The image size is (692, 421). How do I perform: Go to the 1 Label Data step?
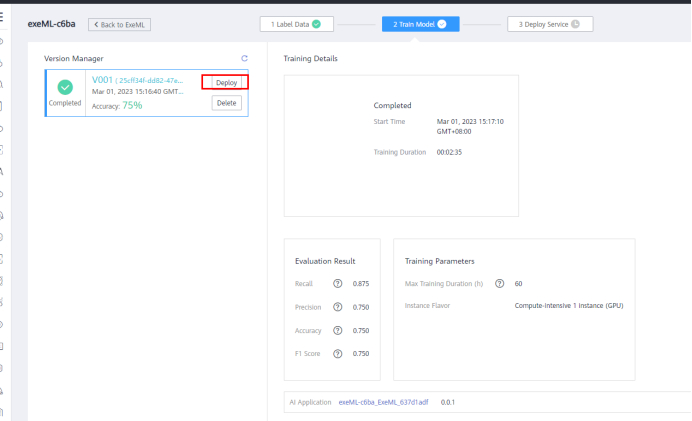click(295, 24)
